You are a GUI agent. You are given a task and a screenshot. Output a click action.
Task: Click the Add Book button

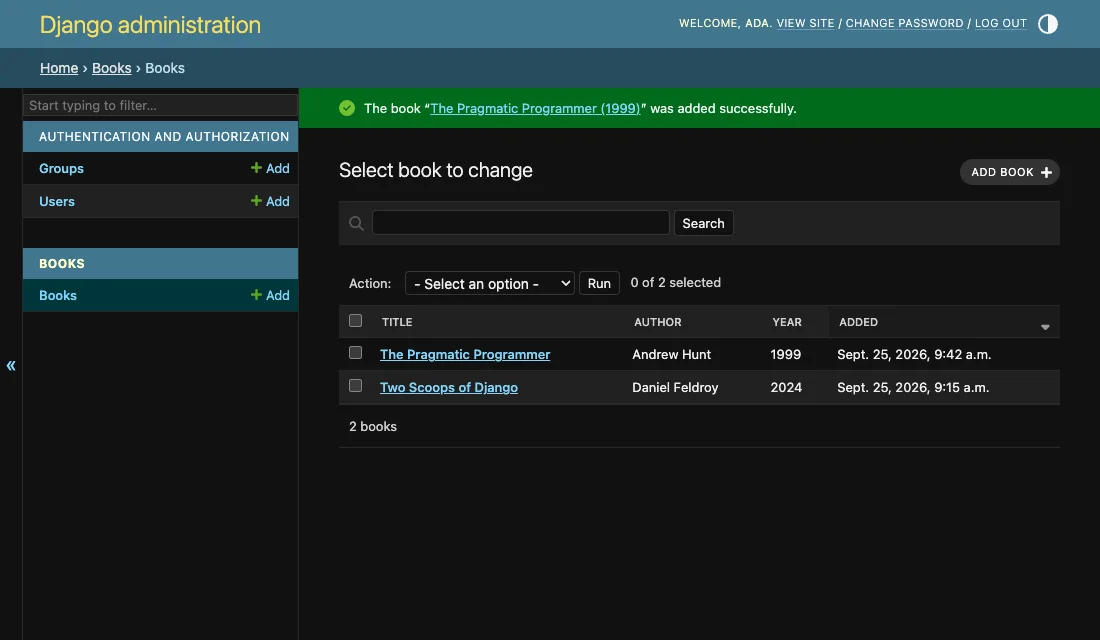1010,172
